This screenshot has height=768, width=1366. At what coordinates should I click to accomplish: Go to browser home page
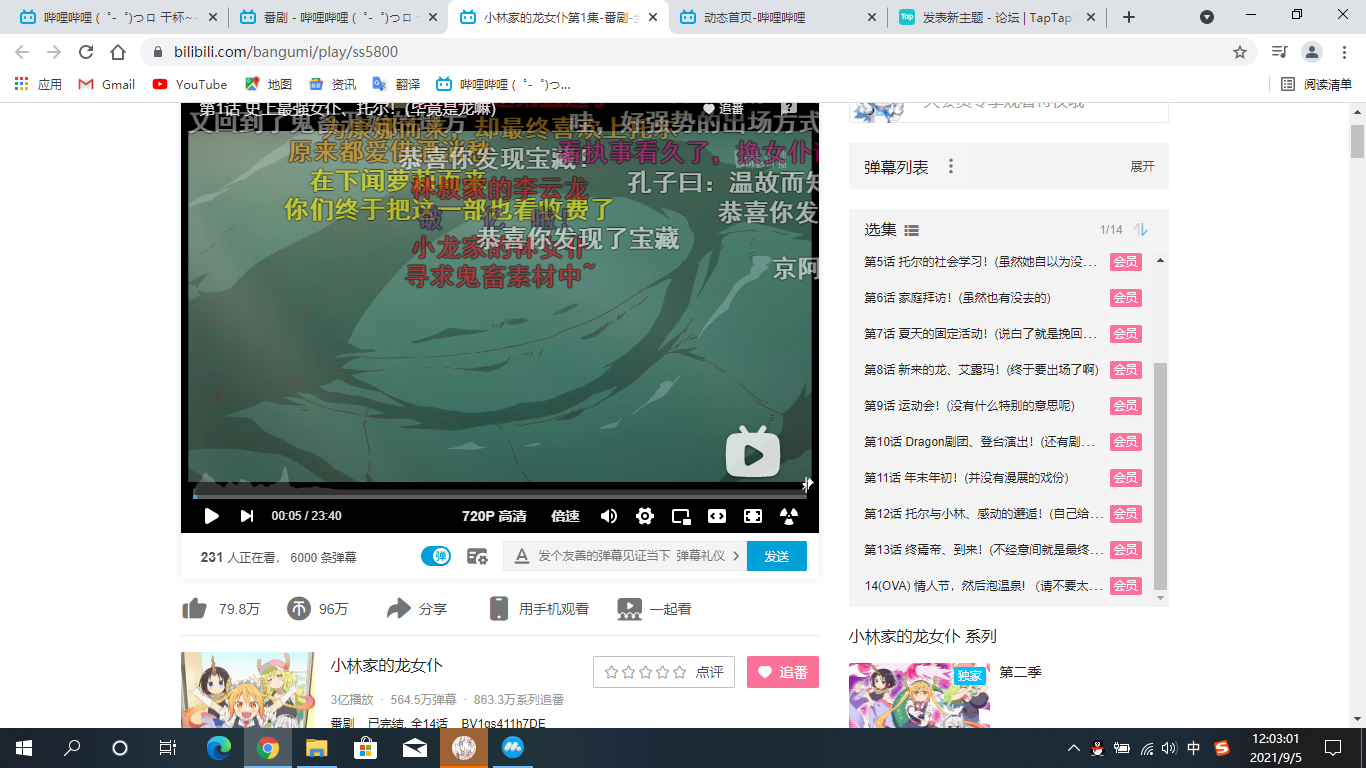118,52
